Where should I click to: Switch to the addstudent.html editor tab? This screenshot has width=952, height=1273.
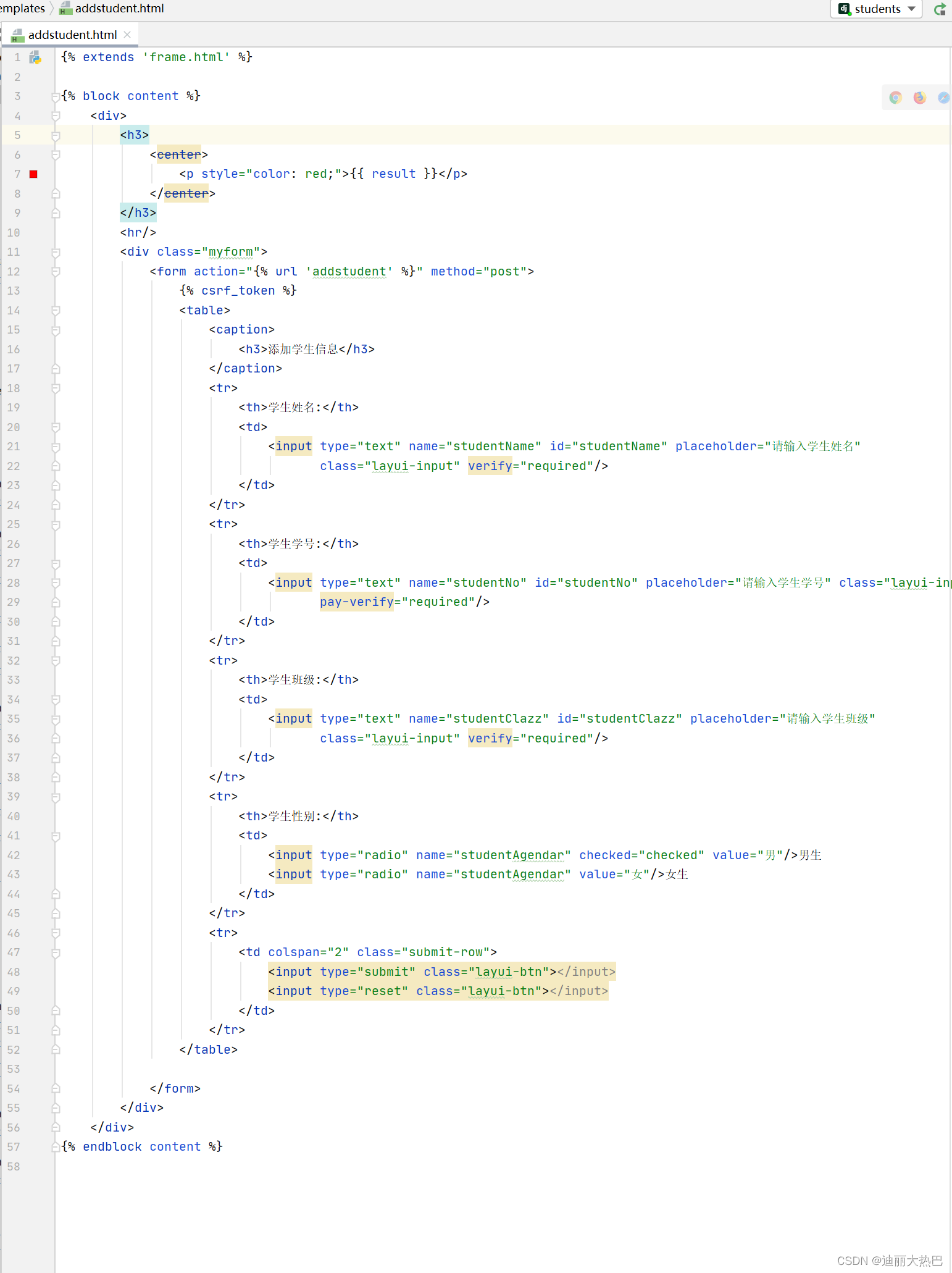click(72, 35)
